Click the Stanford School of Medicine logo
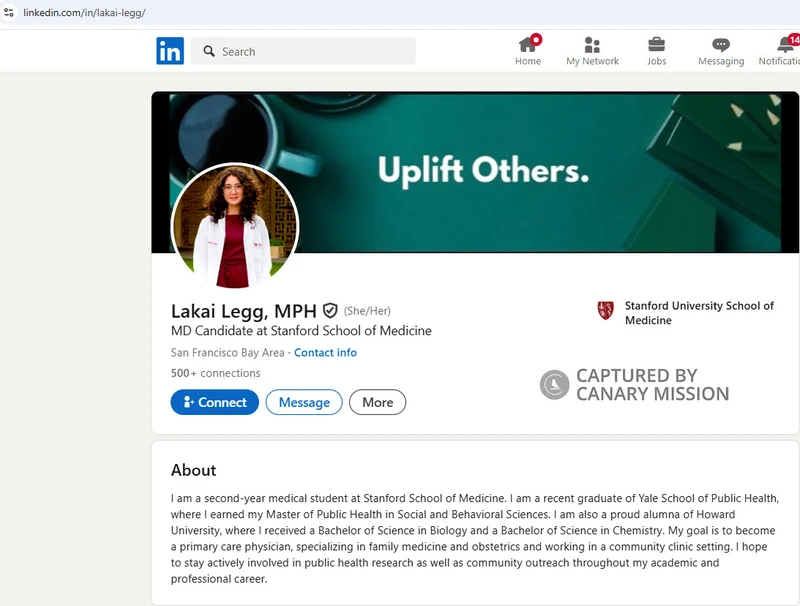 606,310
